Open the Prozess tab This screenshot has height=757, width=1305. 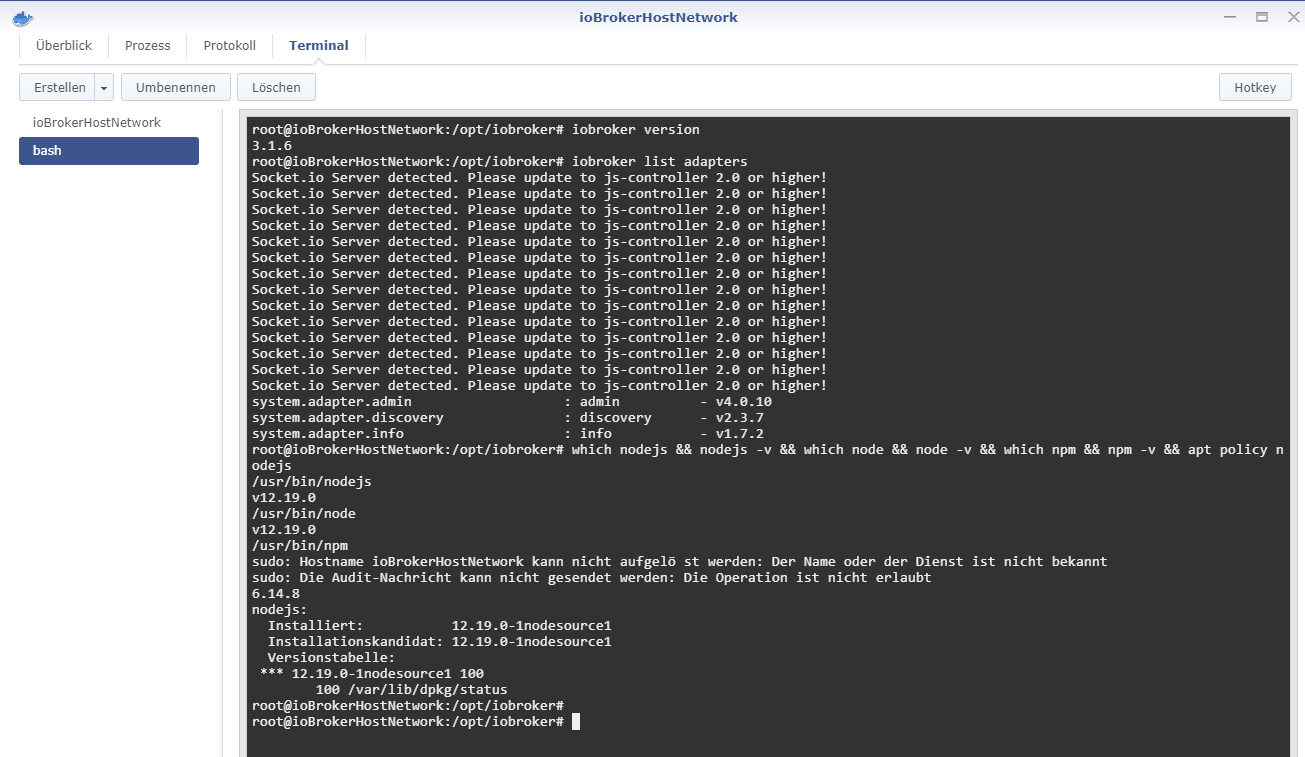tap(147, 46)
